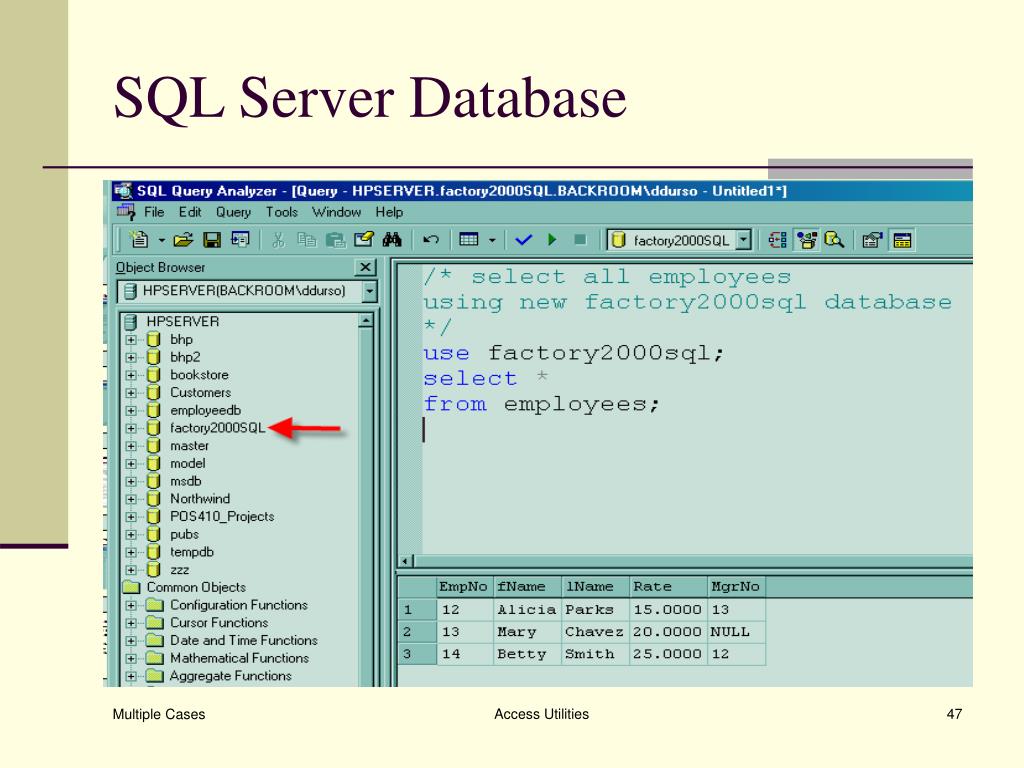Click the Cursor Functions folder icon

point(155,622)
